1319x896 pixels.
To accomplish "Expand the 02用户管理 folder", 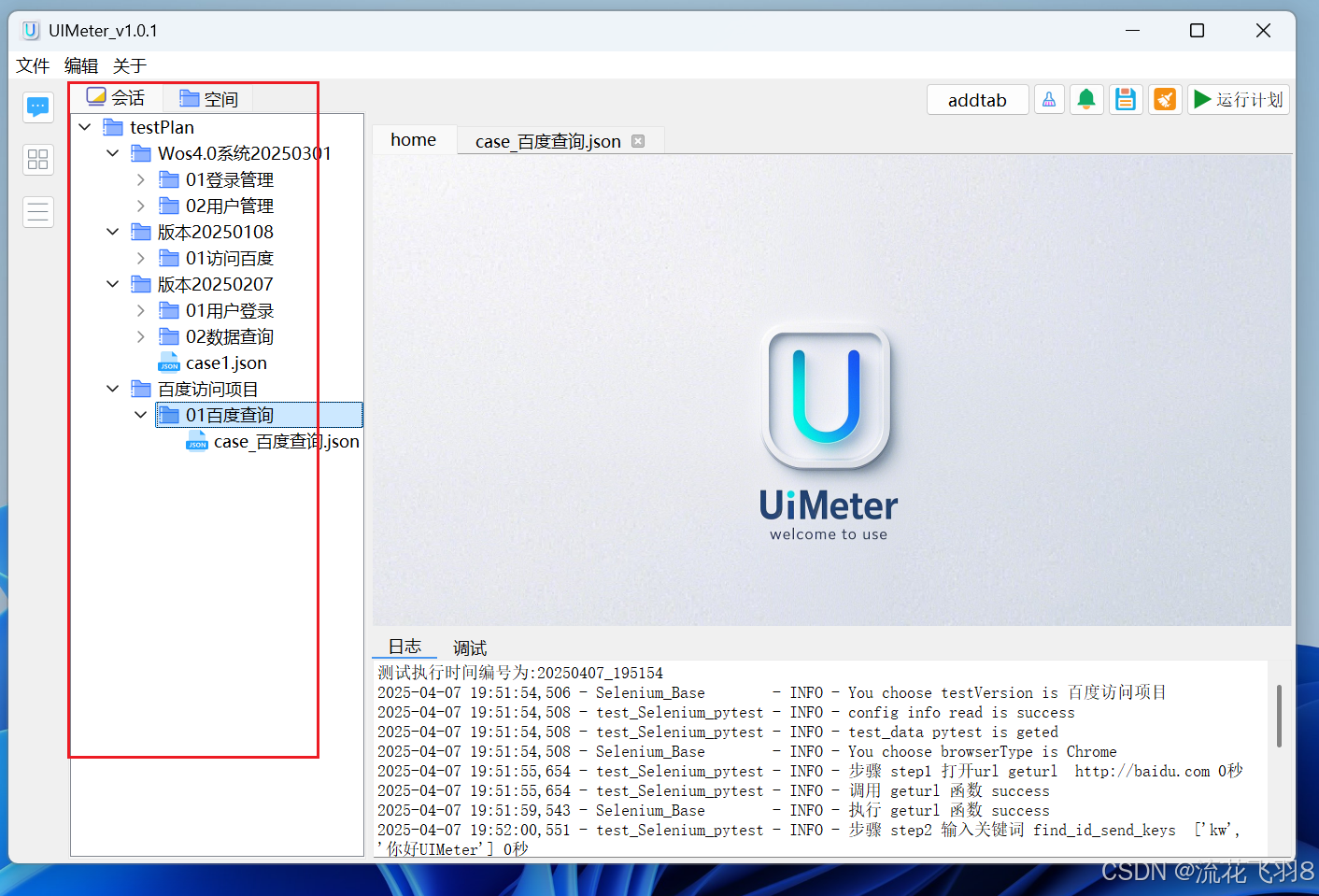I will [141, 206].
